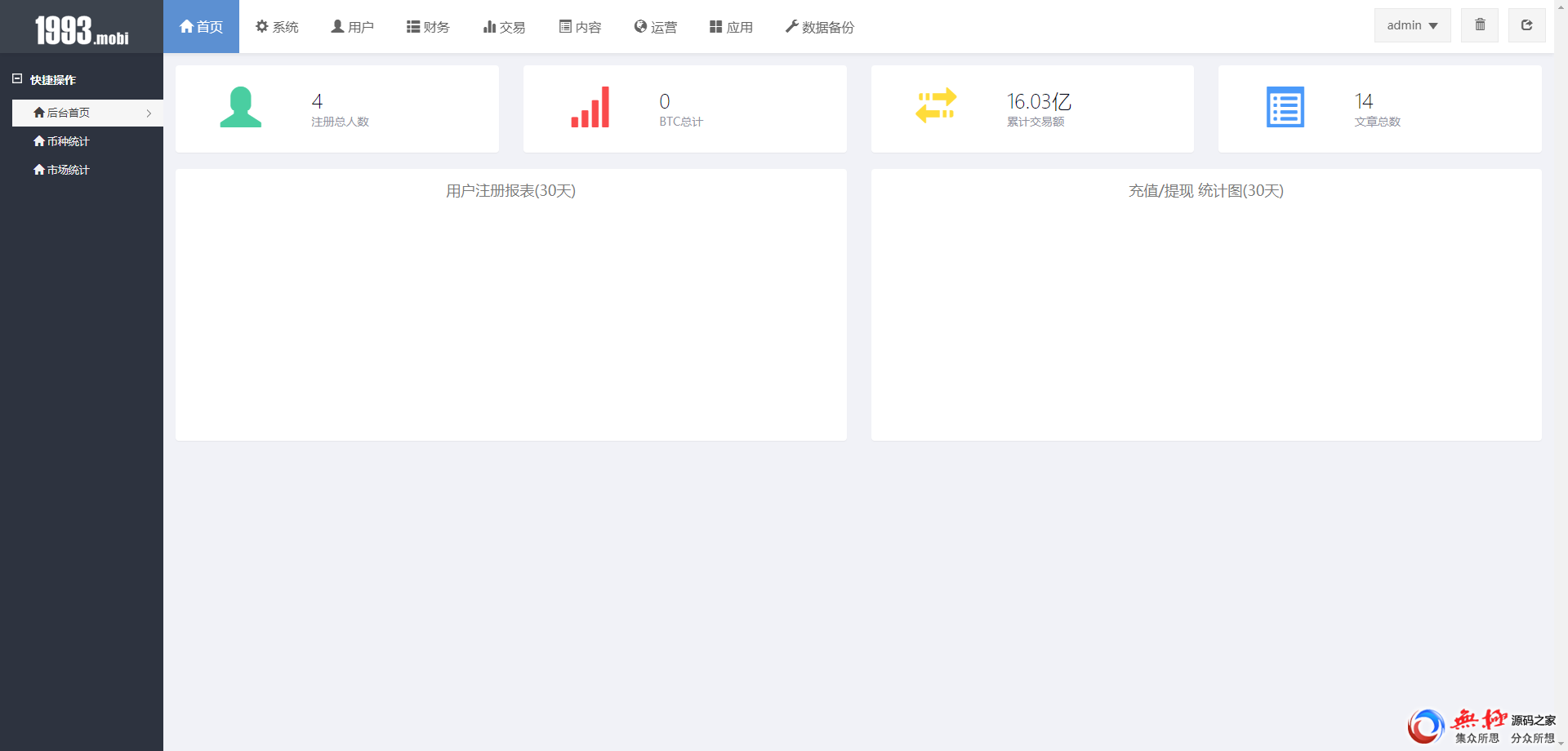The width and height of the screenshot is (1568, 751).
Task: Open the 首页 home tab
Action: point(201,27)
